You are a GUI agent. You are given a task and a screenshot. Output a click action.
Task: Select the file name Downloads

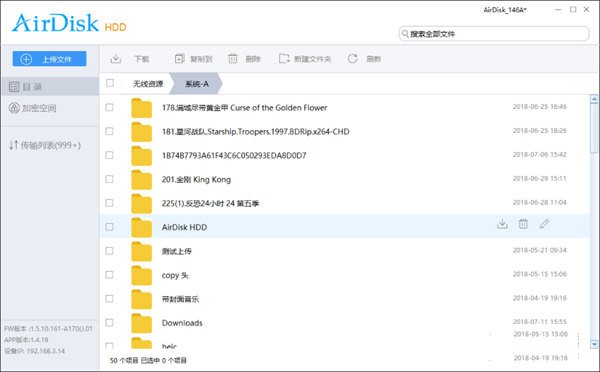click(182, 323)
